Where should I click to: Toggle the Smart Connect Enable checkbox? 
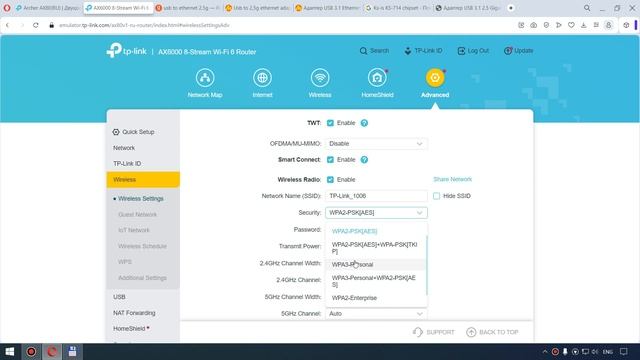point(330,160)
